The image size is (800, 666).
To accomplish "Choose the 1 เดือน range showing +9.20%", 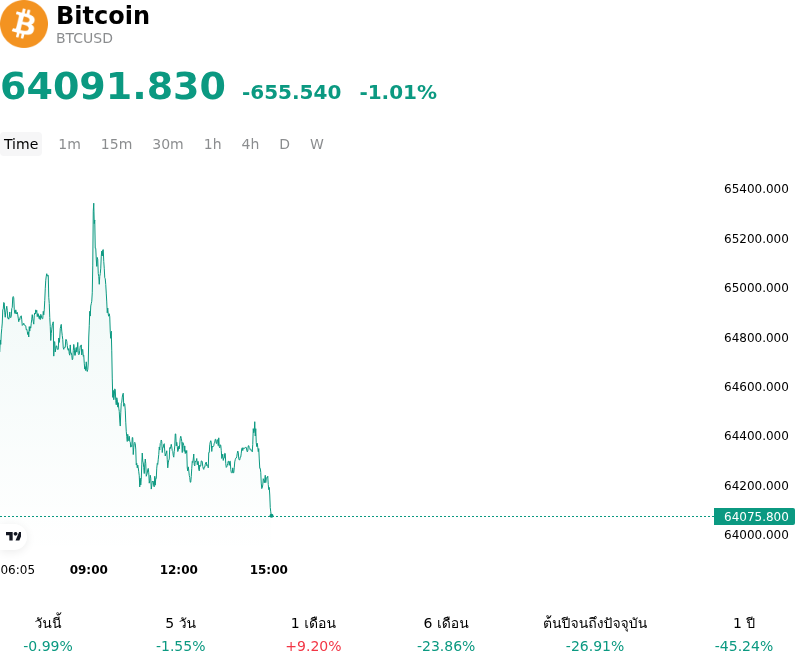I will 313,634.
